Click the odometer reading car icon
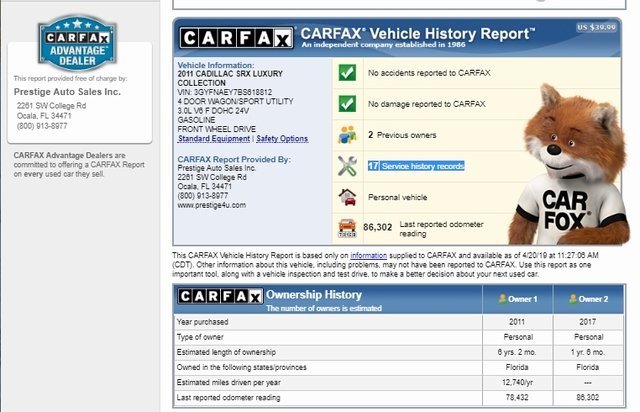The image size is (640, 412). pos(347,227)
